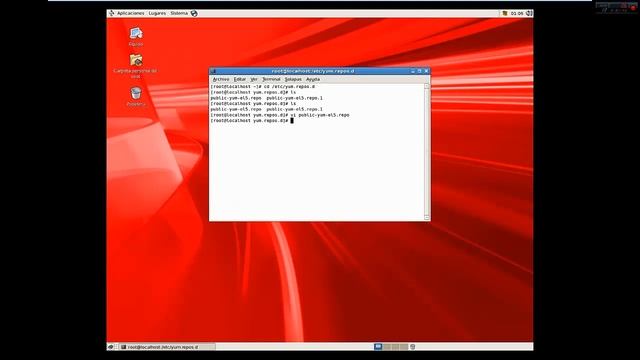Click the 'cd /etc/yum.repos.d' command line
Viewport: 640px width, 360px height.
263,87
